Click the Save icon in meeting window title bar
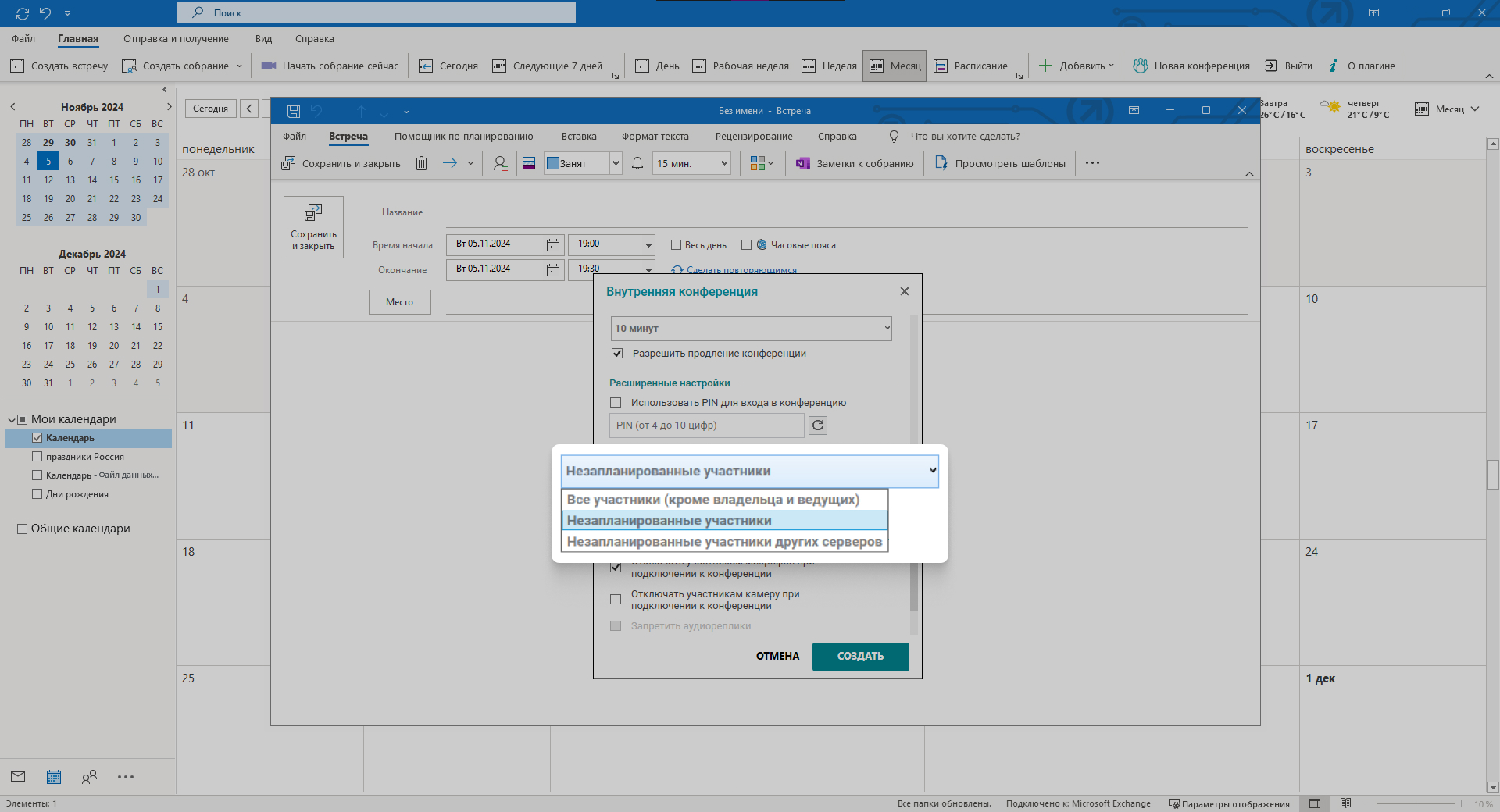The height and width of the screenshot is (812, 1500). pos(294,111)
